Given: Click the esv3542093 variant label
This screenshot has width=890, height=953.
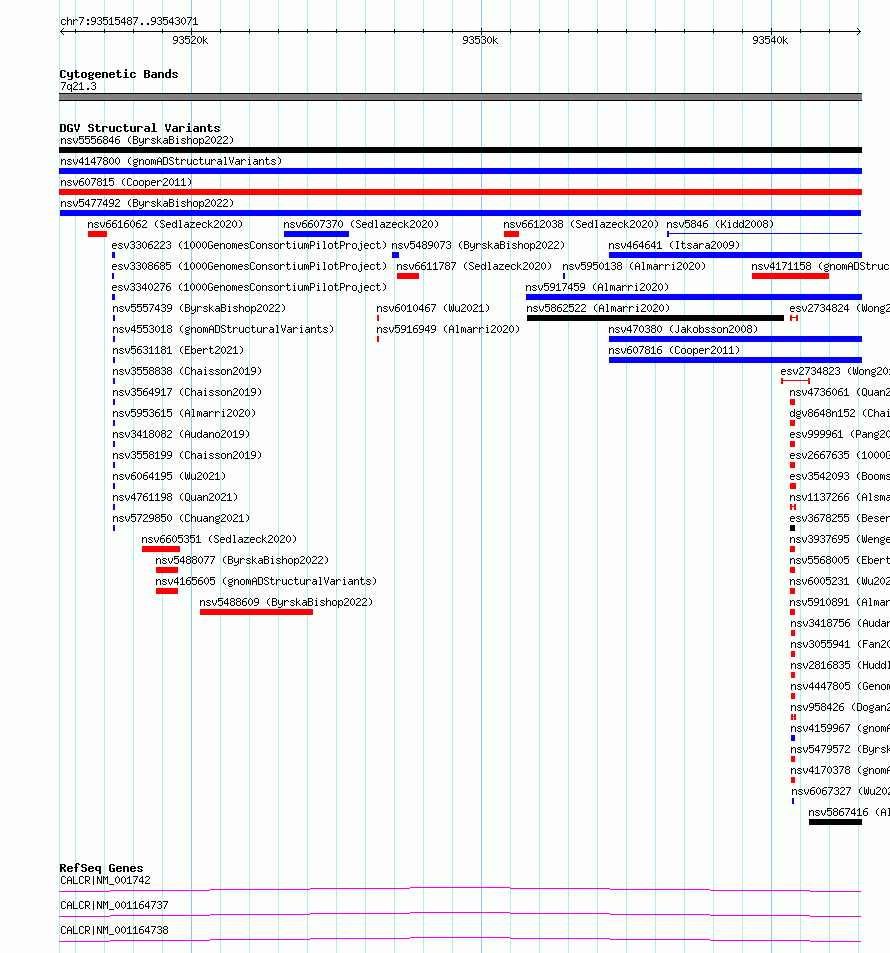Looking at the screenshot, I should 840,476.
